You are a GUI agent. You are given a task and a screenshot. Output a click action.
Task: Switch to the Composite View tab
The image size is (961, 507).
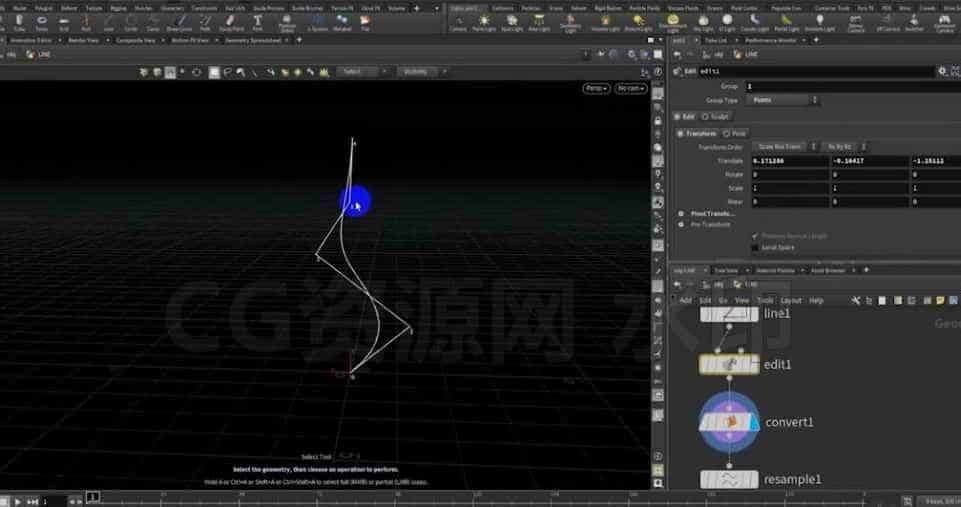point(135,40)
